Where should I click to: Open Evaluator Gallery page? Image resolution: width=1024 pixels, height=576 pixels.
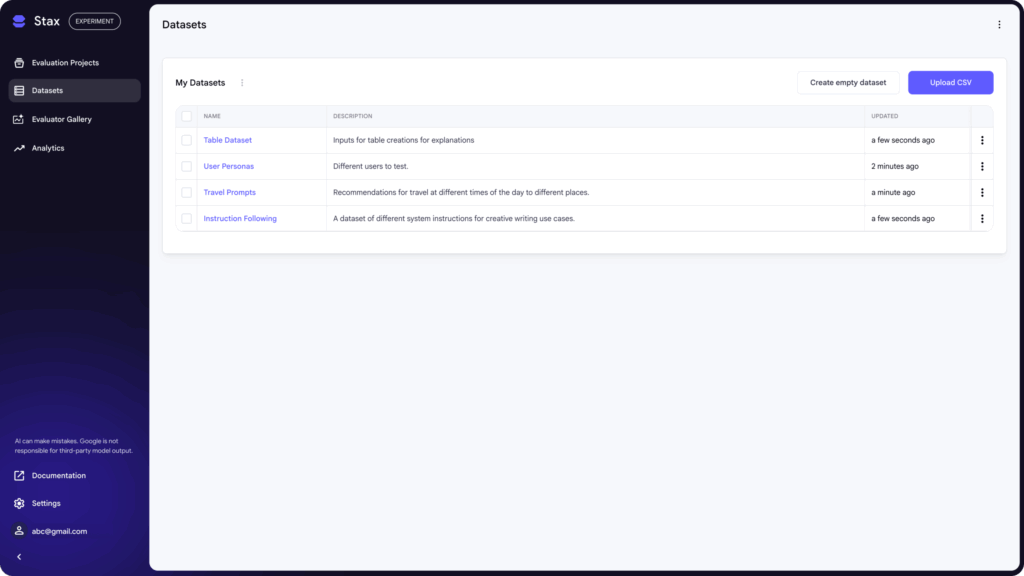(74, 120)
